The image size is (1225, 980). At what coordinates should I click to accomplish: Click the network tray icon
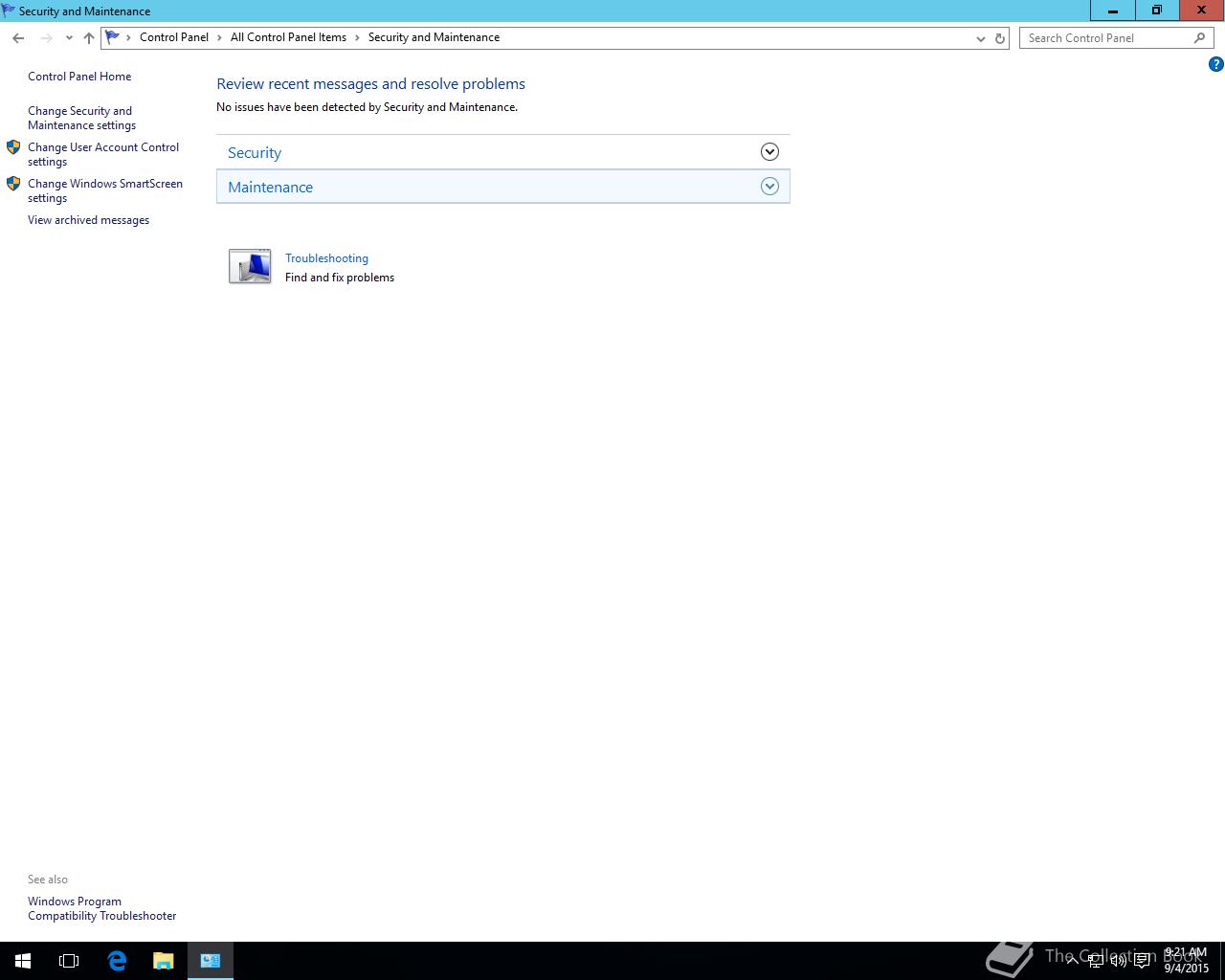pos(1096,961)
